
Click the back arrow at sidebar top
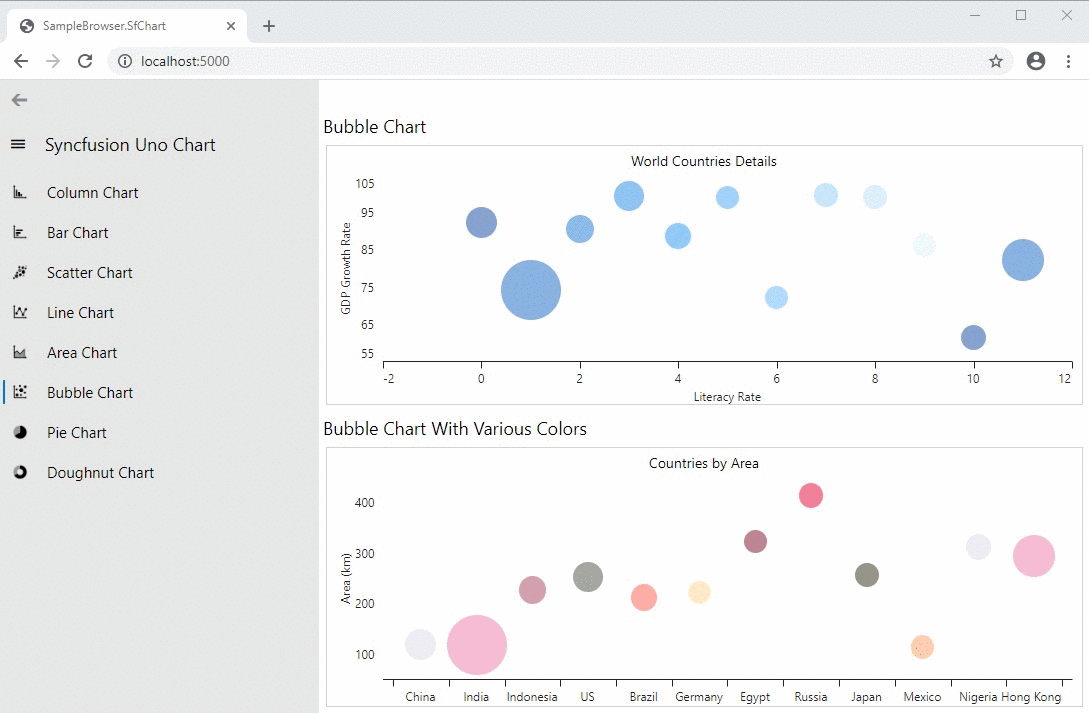18,100
